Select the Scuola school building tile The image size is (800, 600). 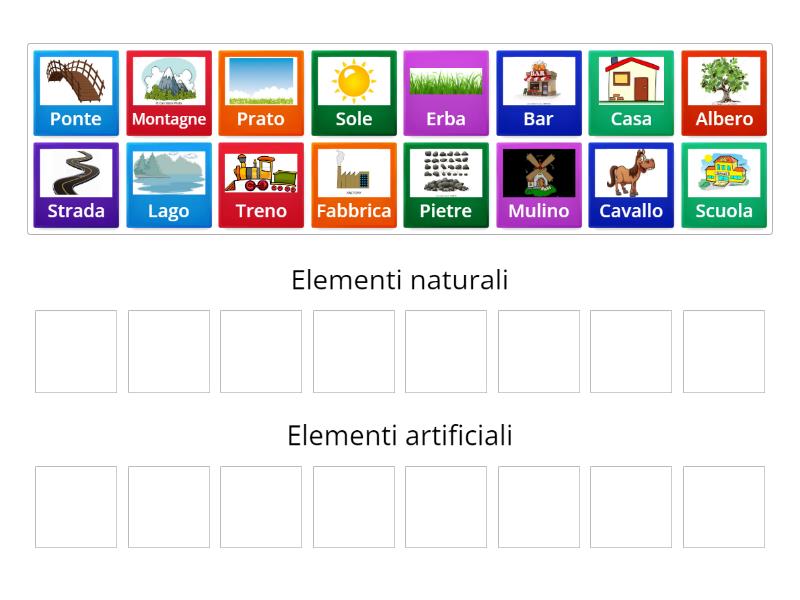[x=724, y=184]
